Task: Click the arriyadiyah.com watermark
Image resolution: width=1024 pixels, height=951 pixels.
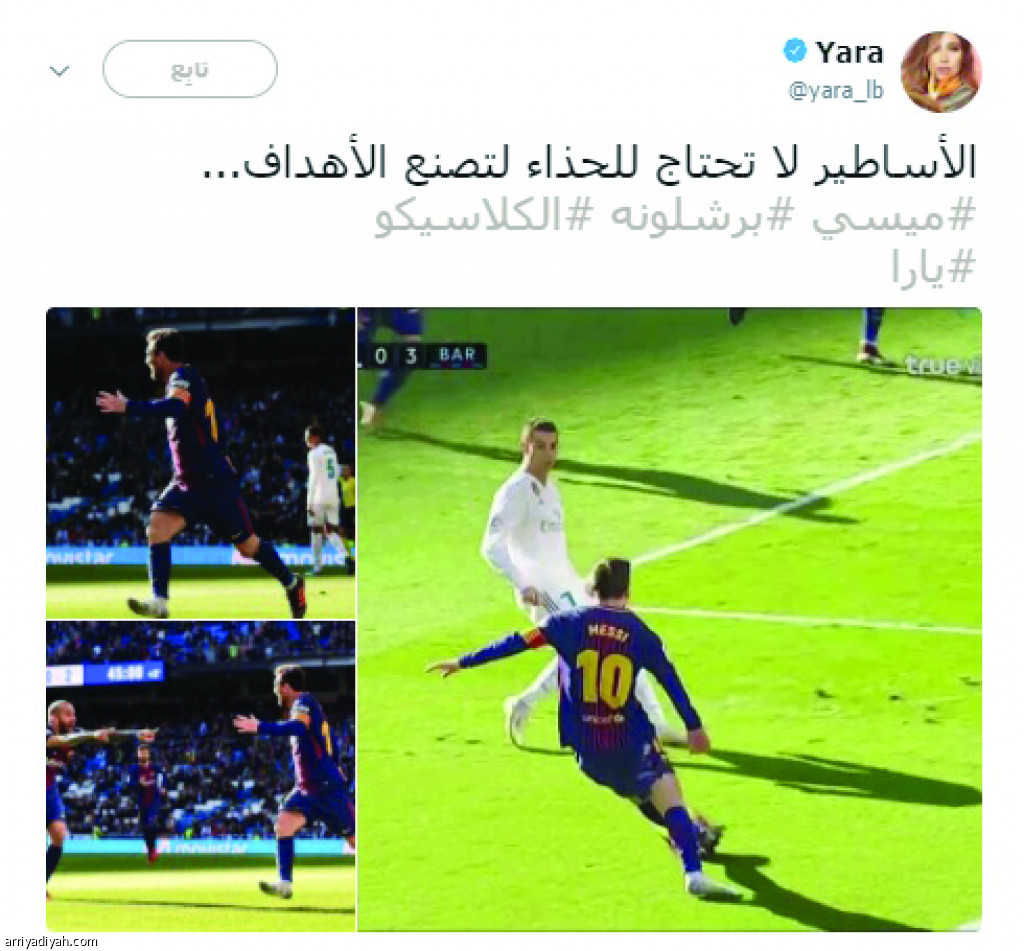Action: coord(49,941)
